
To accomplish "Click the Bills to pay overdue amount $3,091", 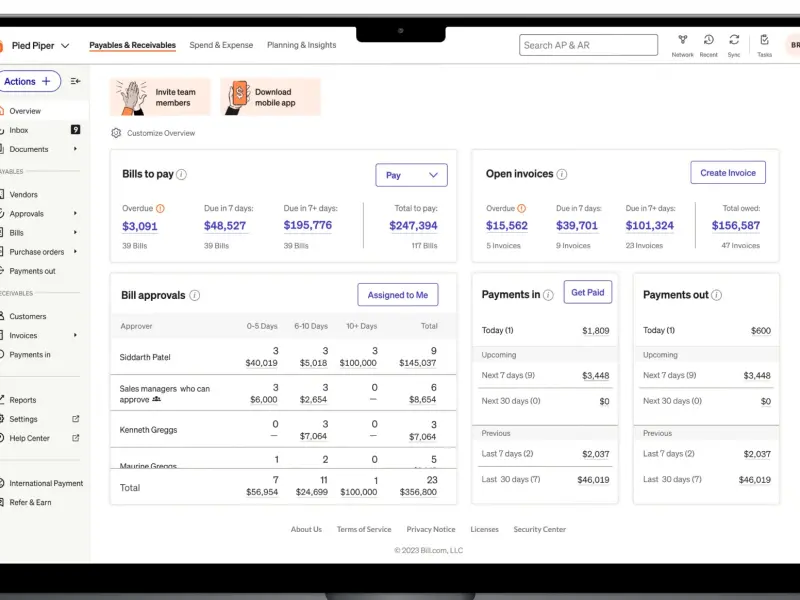I will click(140, 226).
